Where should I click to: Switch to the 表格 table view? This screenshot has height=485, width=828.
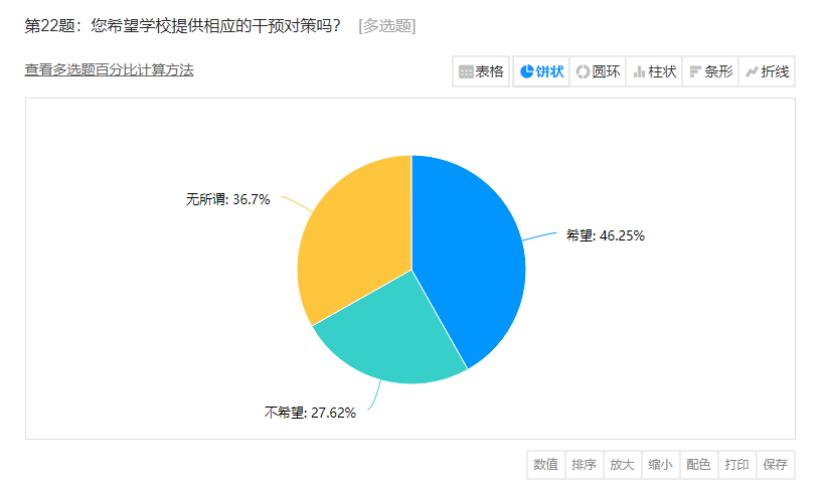(x=481, y=72)
